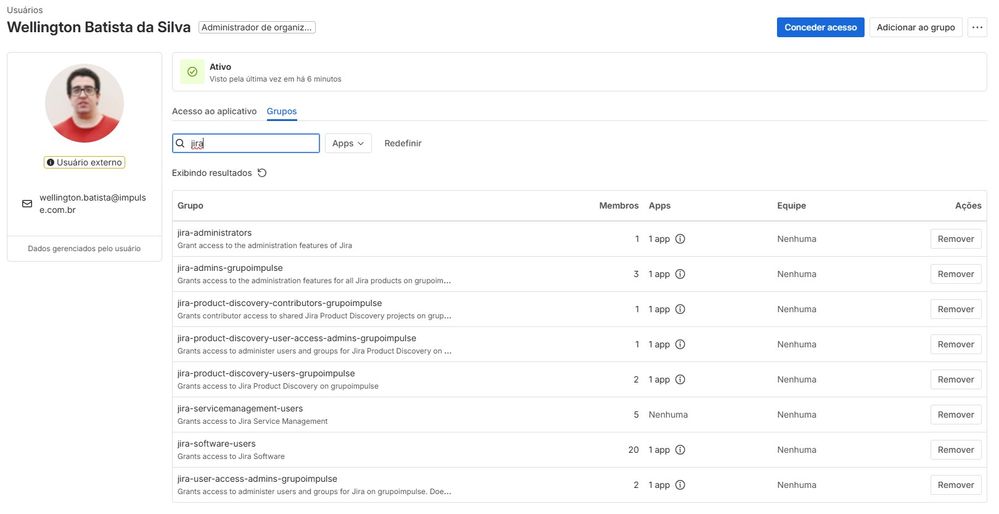Remove user from jira-admins-grupoimpulse group
Image resolution: width=999 pixels, height=514 pixels.
coord(956,274)
